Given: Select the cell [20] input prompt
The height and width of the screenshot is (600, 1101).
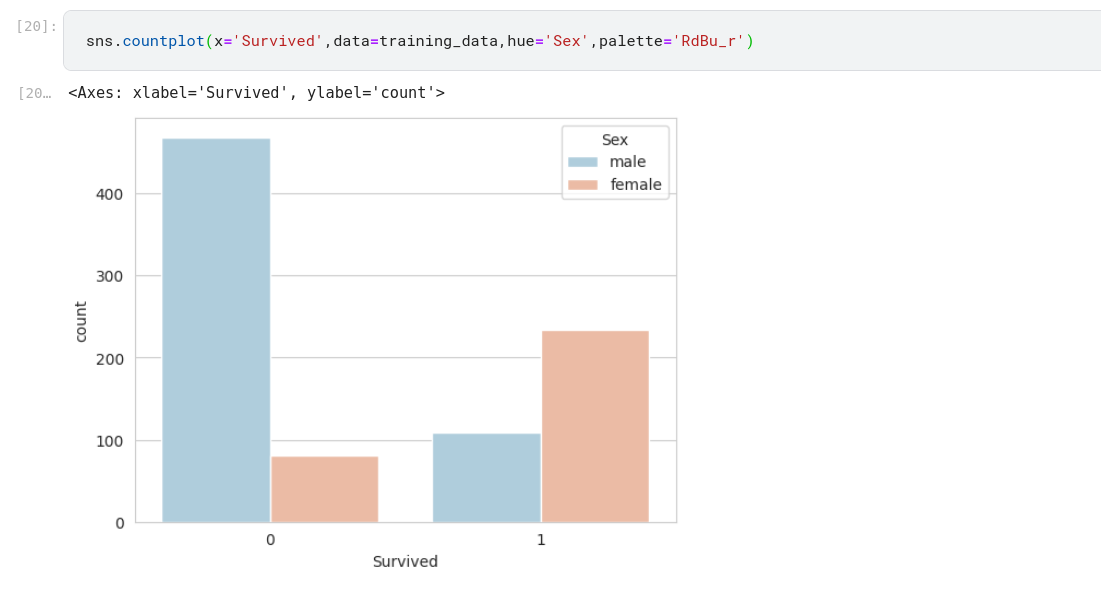Looking at the screenshot, I should pyautogui.click(x=36, y=26).
